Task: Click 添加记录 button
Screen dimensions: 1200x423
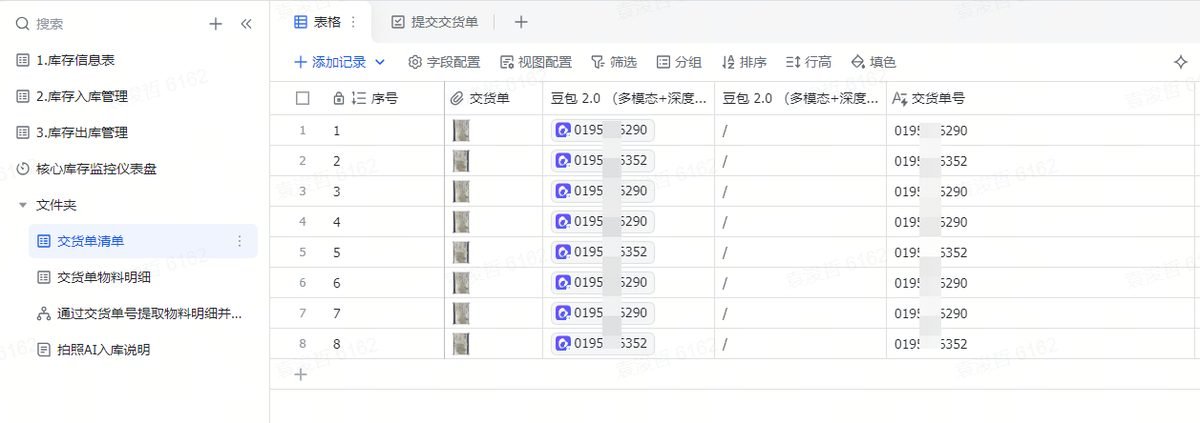Action: [330, 62]
